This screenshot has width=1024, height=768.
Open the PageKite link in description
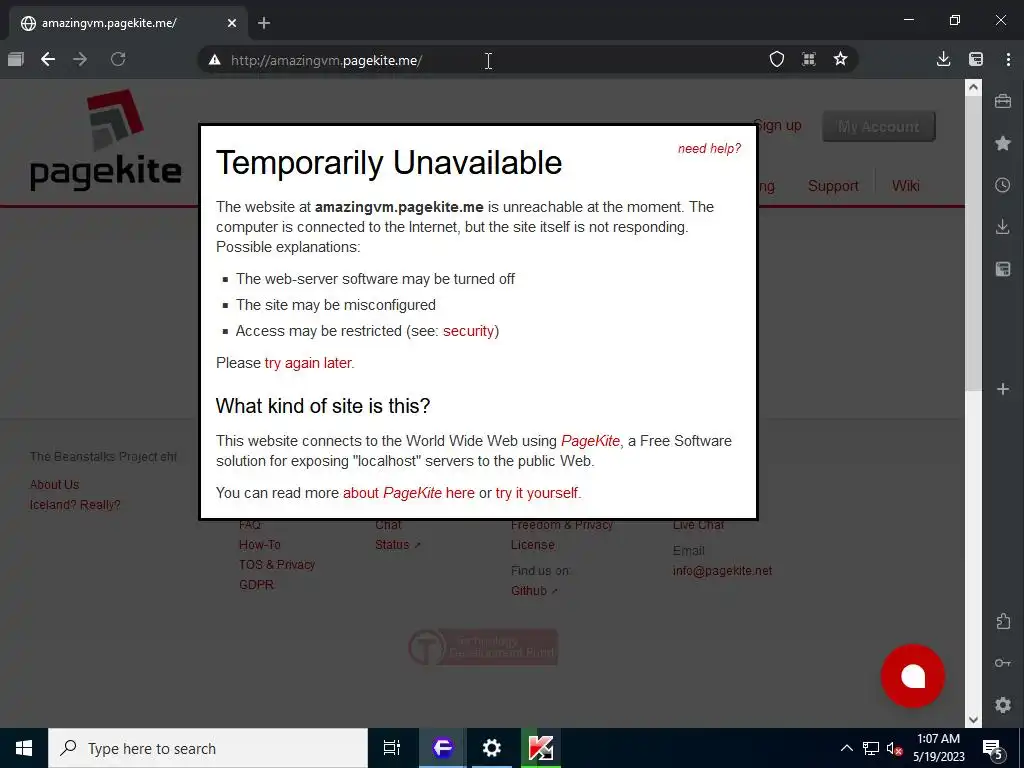(590, 441)
